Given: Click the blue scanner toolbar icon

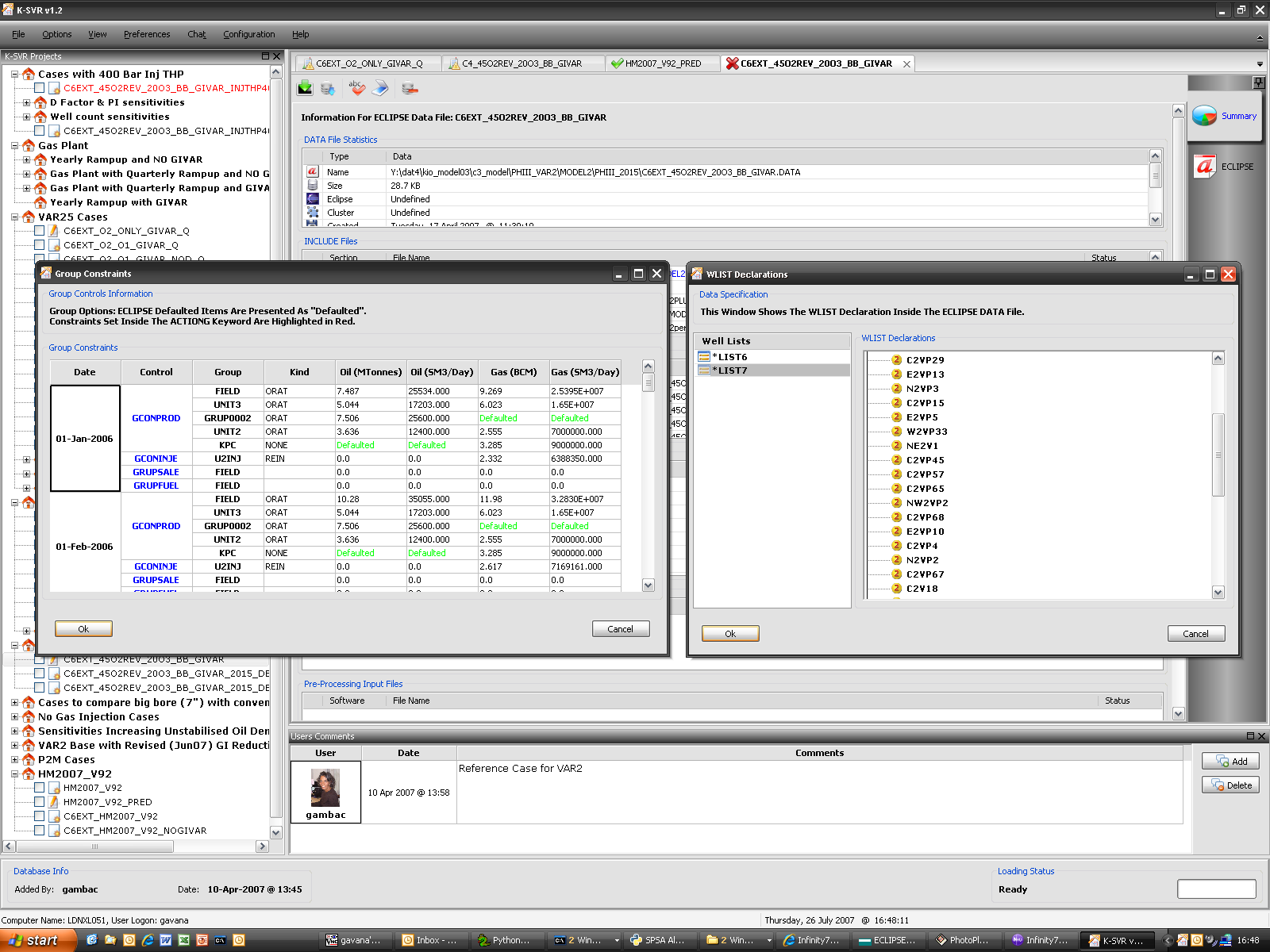Looking at the screenshot, I should [381, 88].
